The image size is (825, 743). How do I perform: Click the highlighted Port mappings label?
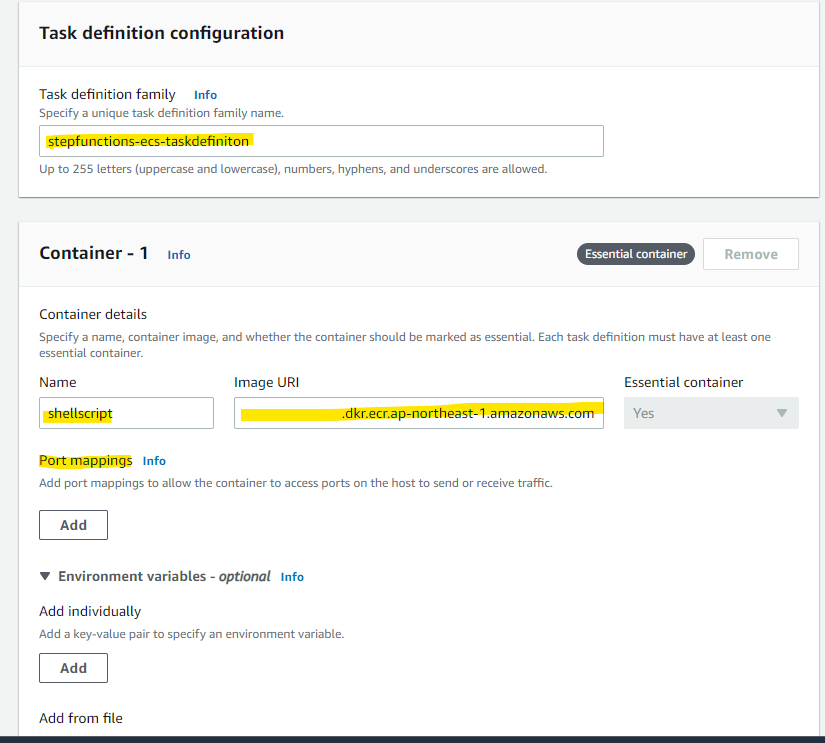pos(85,461)
